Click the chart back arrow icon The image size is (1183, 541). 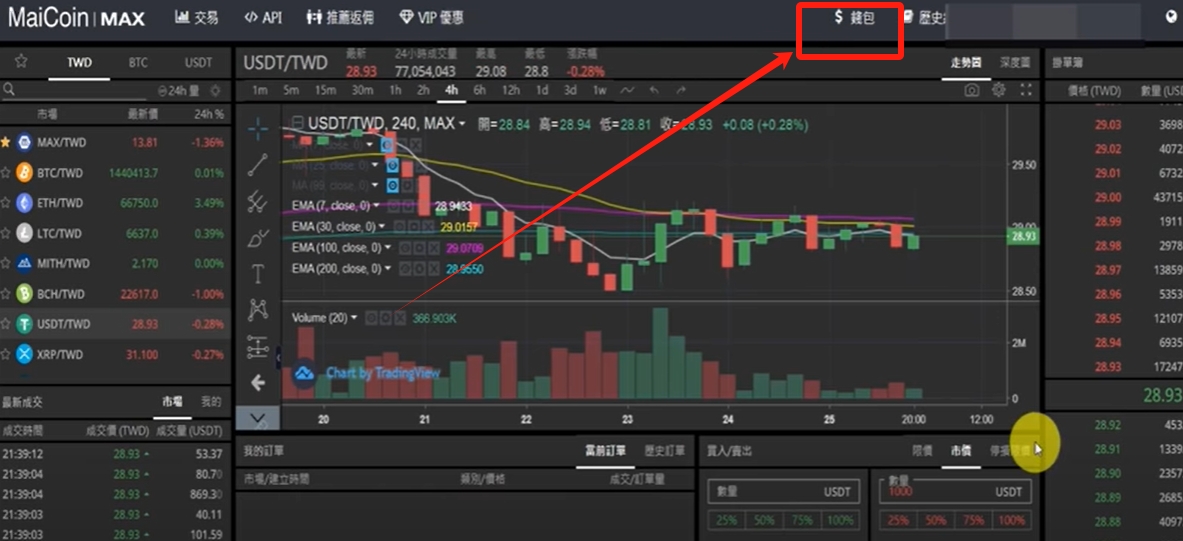click(258, 383)
